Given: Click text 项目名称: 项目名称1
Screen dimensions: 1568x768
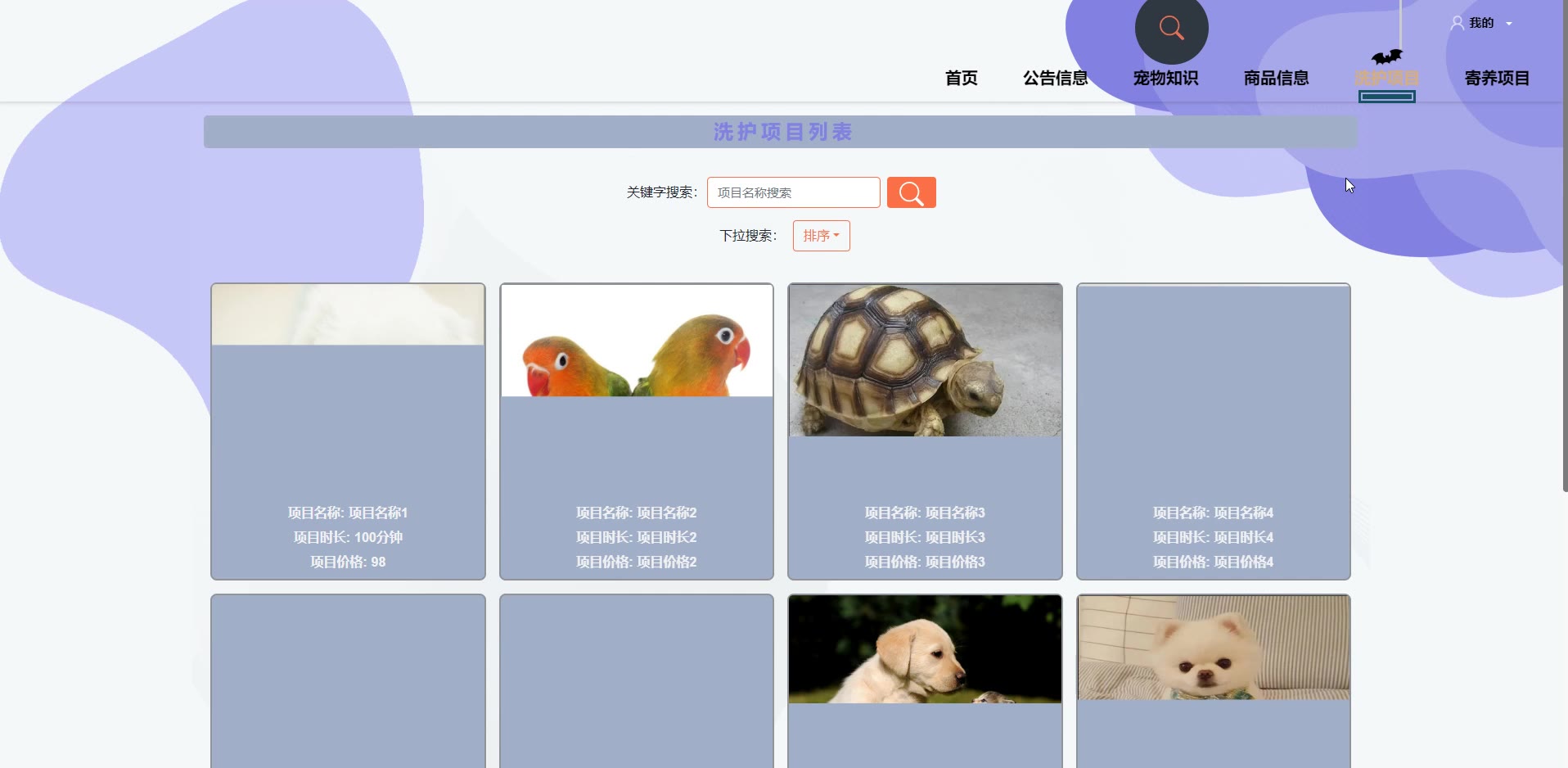Looking at the screenshot, I should click(348, 513).
